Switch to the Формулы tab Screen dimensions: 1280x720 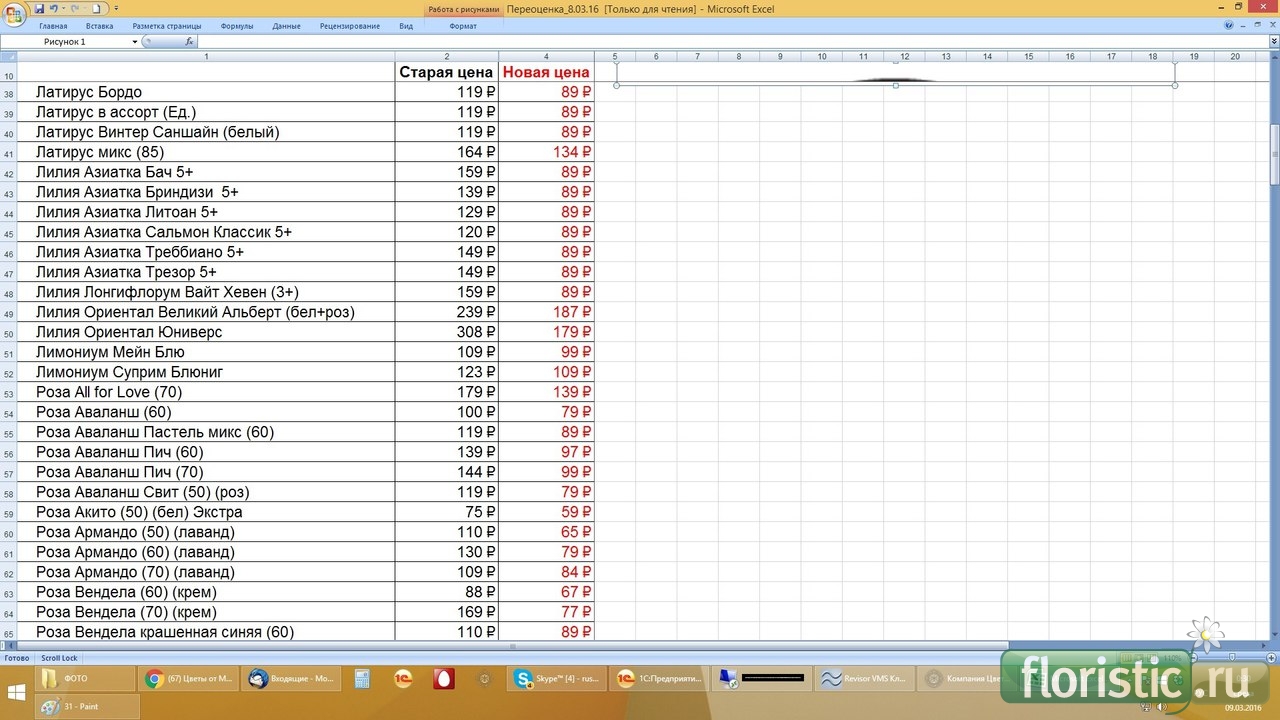click(236, 26)
